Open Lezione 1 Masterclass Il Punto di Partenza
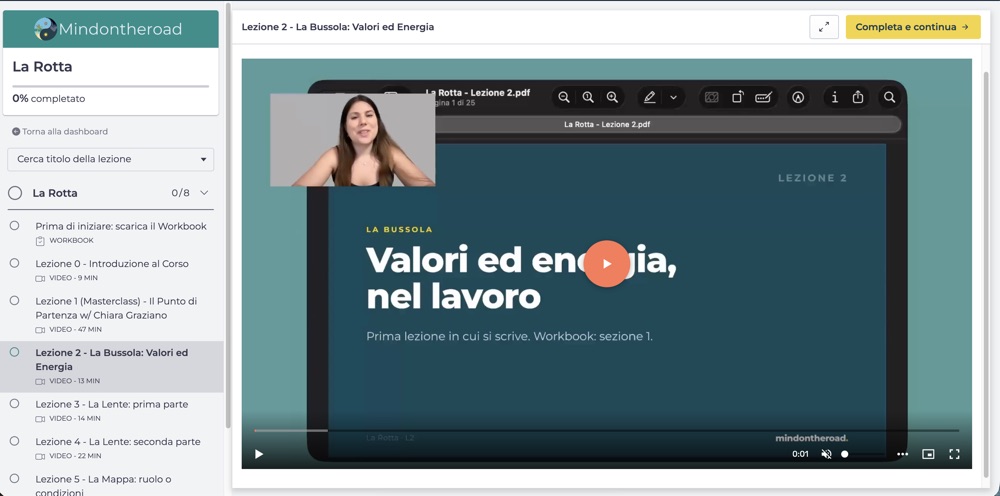This screenshot has width=1000, height=496. click(x=117, y=308)
